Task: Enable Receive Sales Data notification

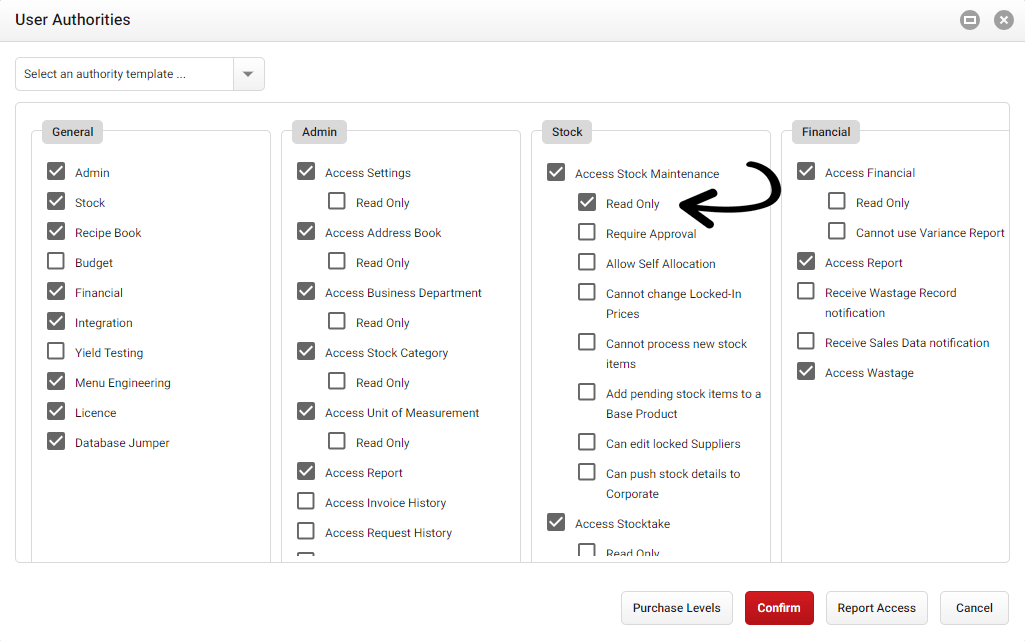Action: coord(805,342)
